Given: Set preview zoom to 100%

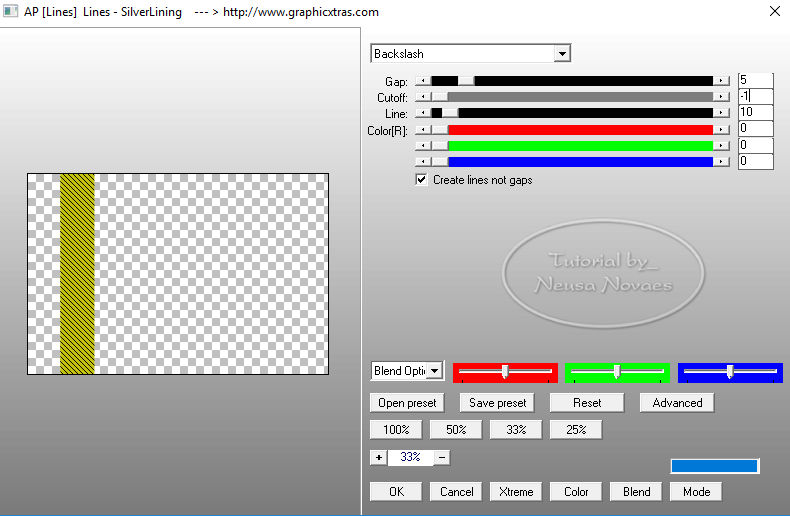Looking at the screenshot, I should coord(396,429).
